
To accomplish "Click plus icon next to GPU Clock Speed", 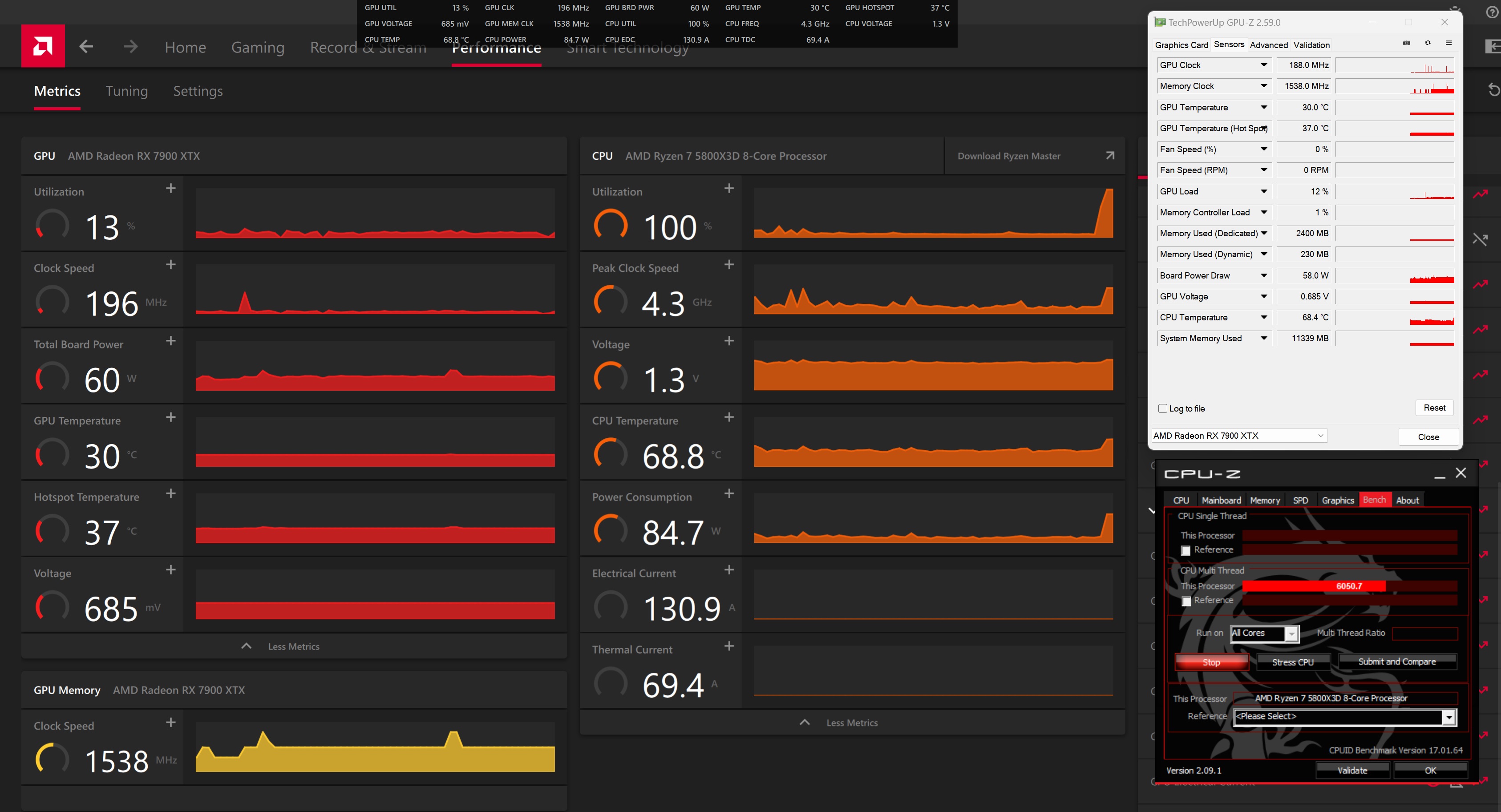I will [x=171, y=264].
